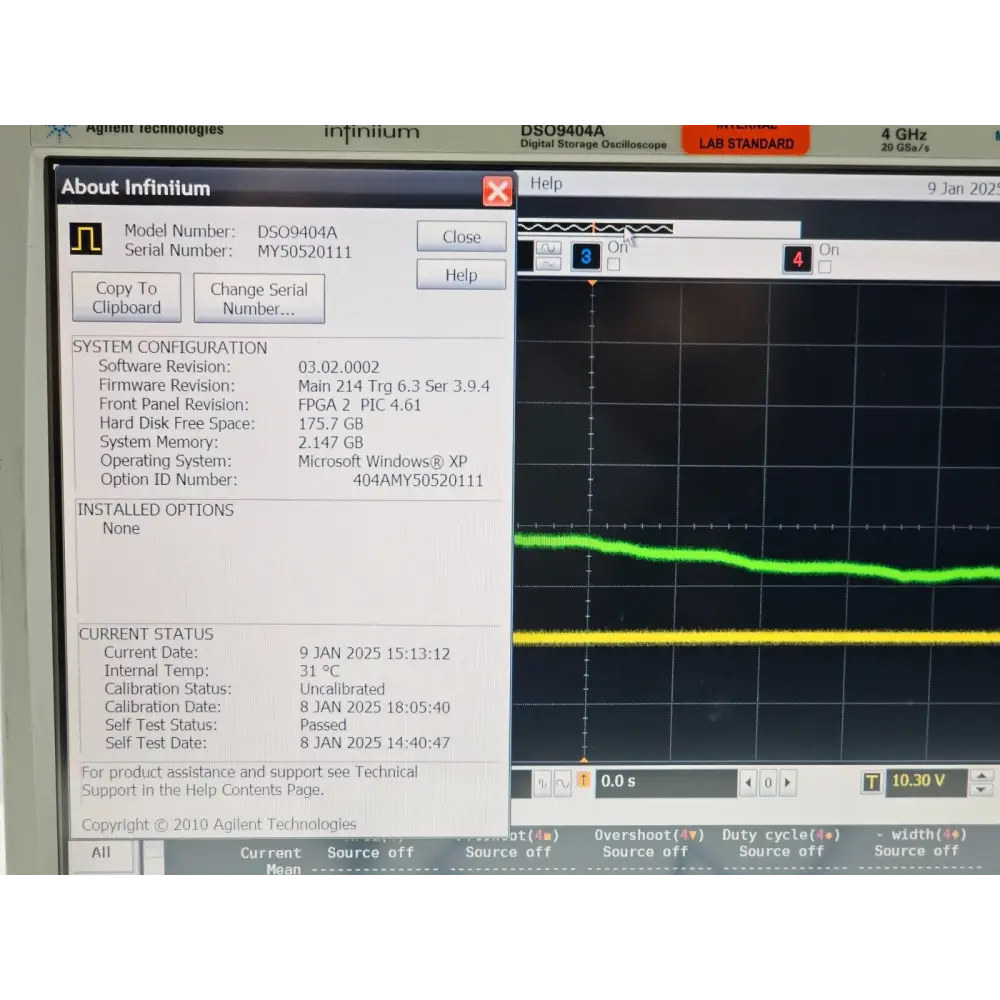The height and width of the screenshot is (1000, 1000).
Task: Click the orange trigger marker atop the graticule
Action: 592,283
